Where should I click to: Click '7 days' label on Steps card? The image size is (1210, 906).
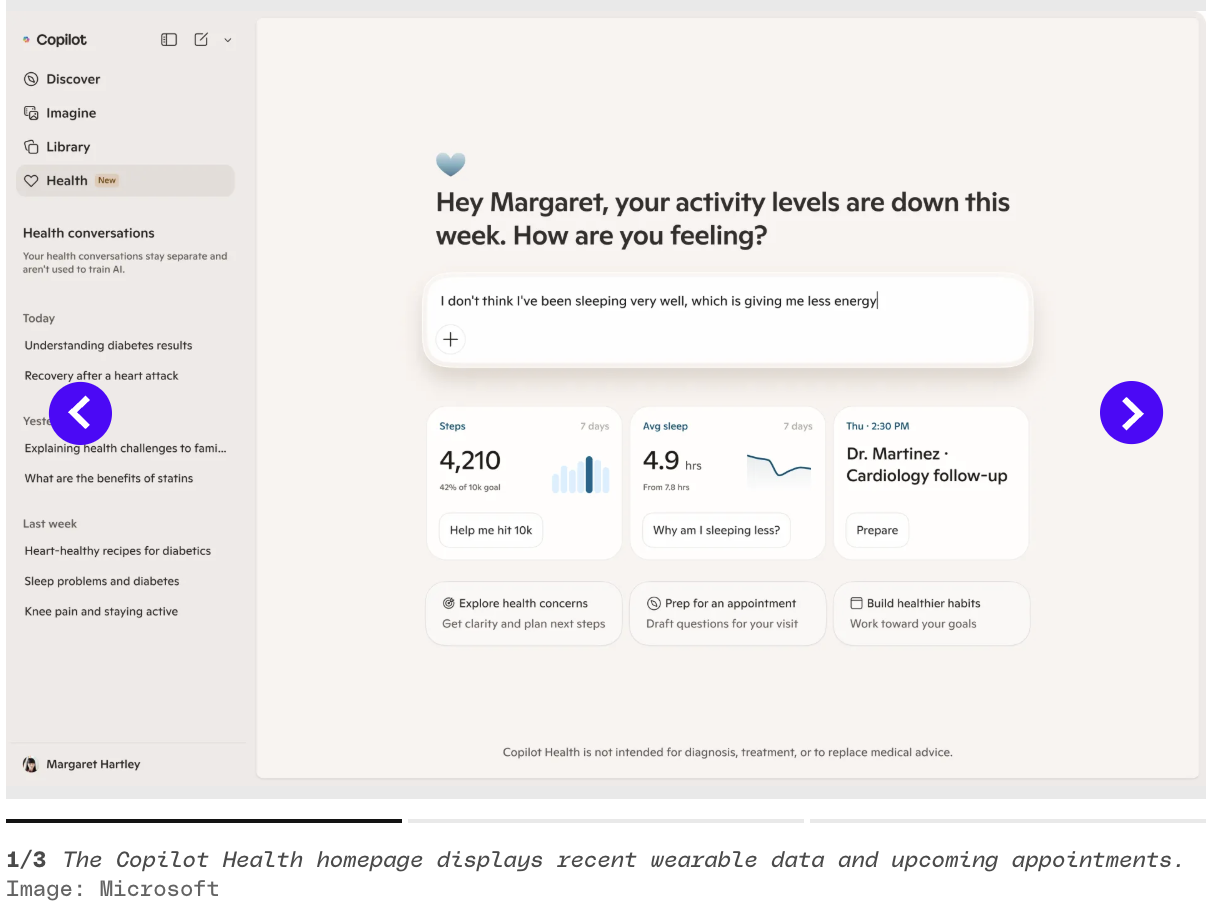tap(595, 426)
